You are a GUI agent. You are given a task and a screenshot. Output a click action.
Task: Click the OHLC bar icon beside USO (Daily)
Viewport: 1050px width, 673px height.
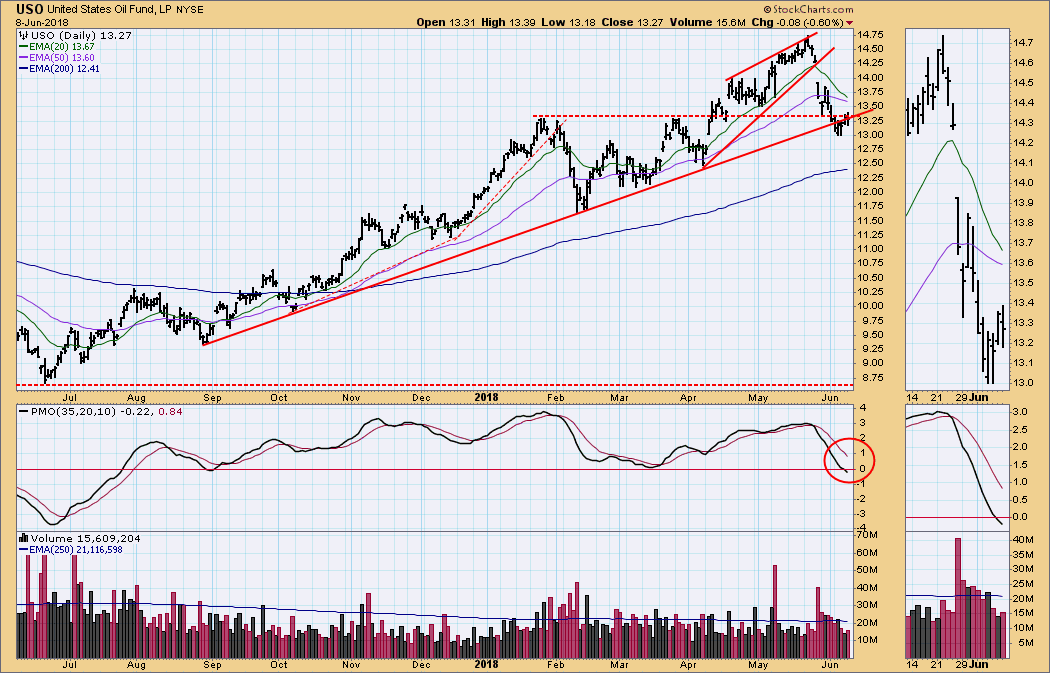(22, 35)
